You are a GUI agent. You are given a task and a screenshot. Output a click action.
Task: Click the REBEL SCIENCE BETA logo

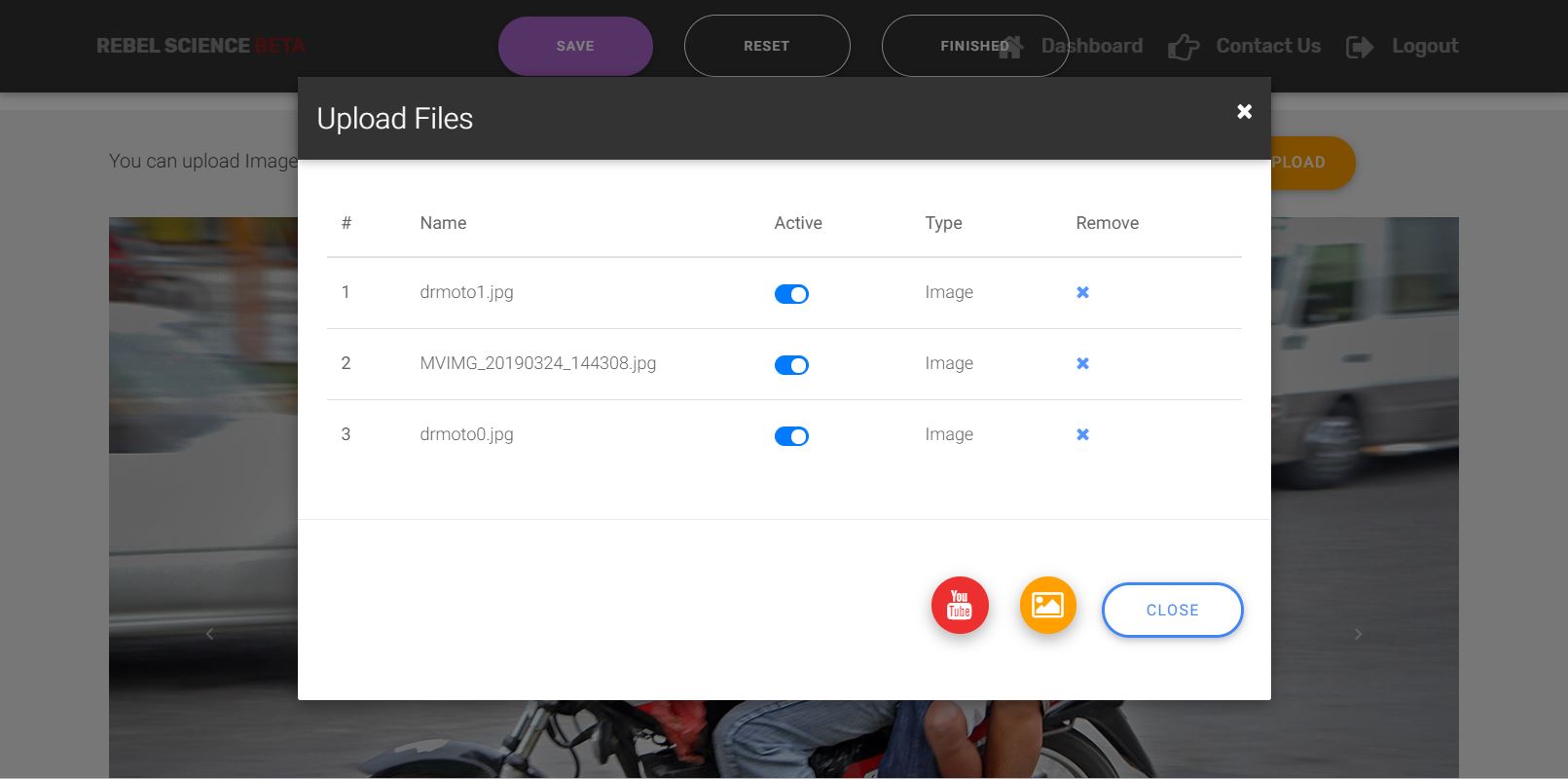[x=201, y=46]
